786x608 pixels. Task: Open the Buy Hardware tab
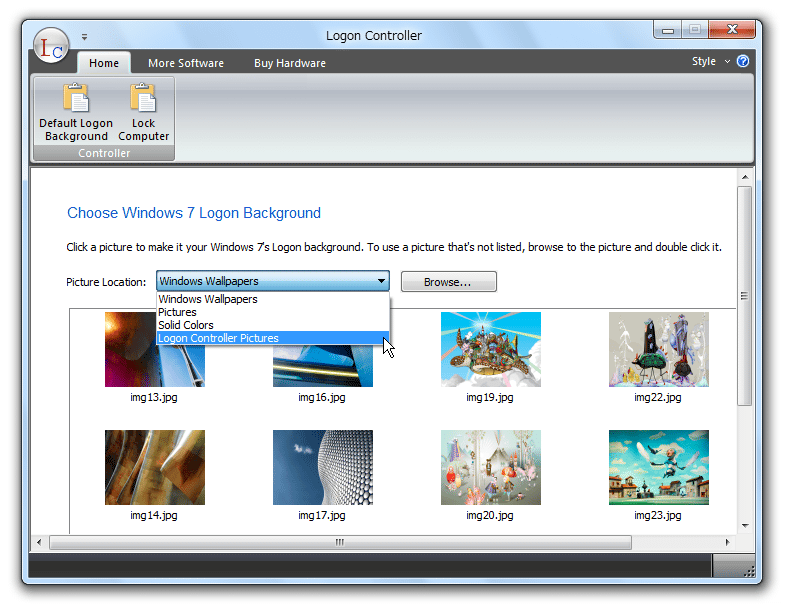[x=290, y=63]
